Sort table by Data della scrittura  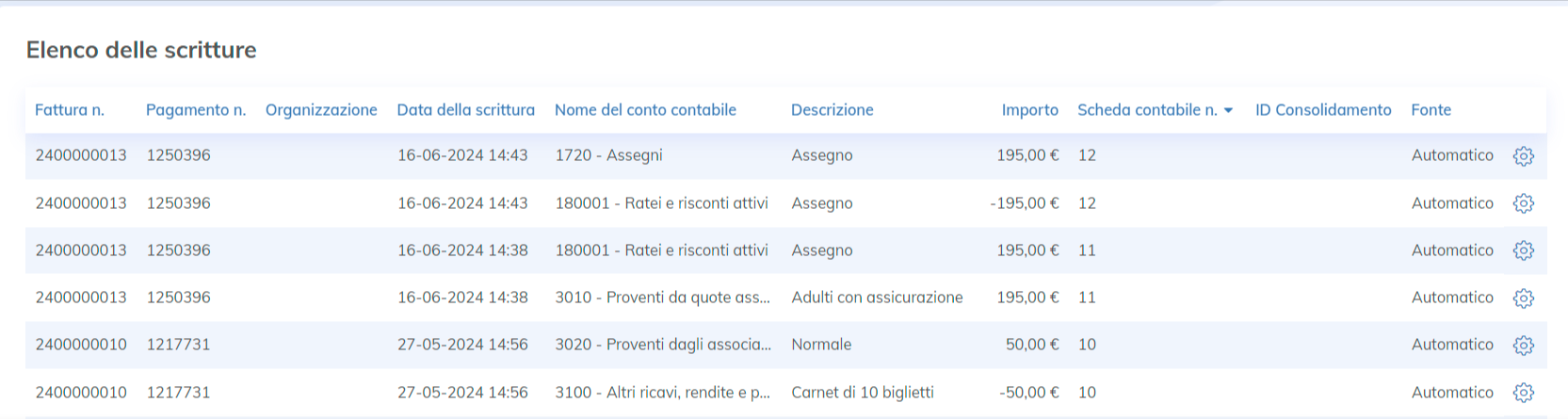465,110
